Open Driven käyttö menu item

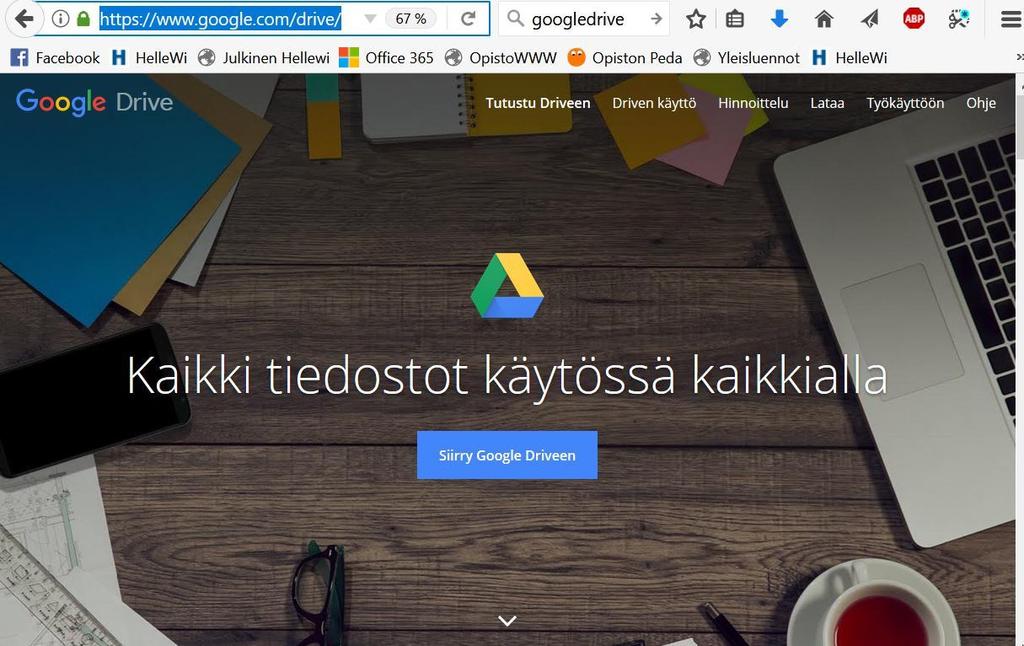(654, 103)
